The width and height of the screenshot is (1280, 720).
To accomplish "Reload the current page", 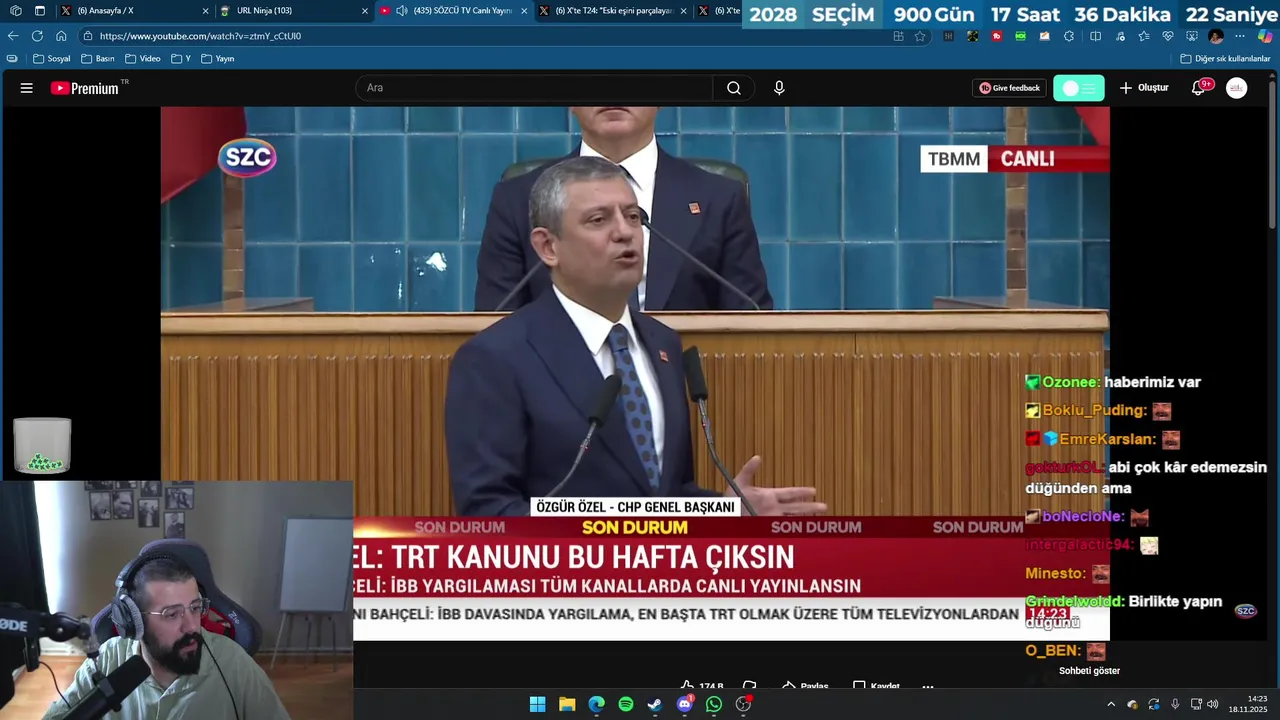I will (x=37, y=36).
